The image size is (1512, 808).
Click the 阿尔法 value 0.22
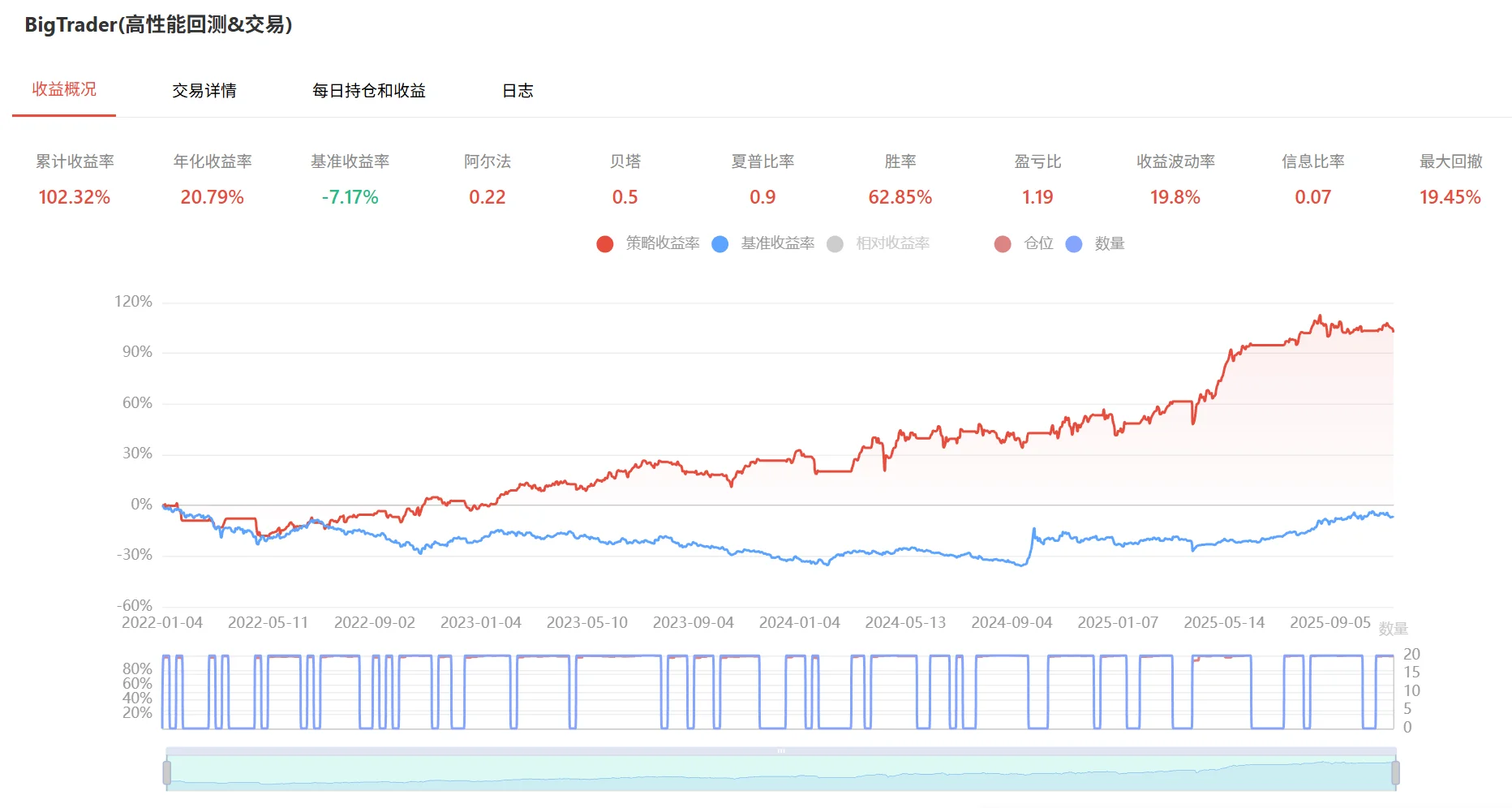click(487, 197)
